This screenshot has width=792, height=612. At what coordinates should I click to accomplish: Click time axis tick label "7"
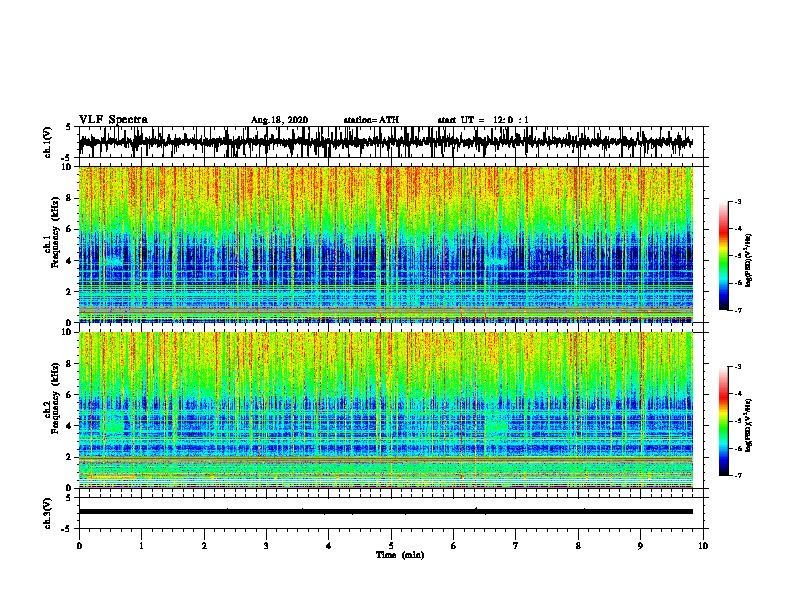coord(516,546)
